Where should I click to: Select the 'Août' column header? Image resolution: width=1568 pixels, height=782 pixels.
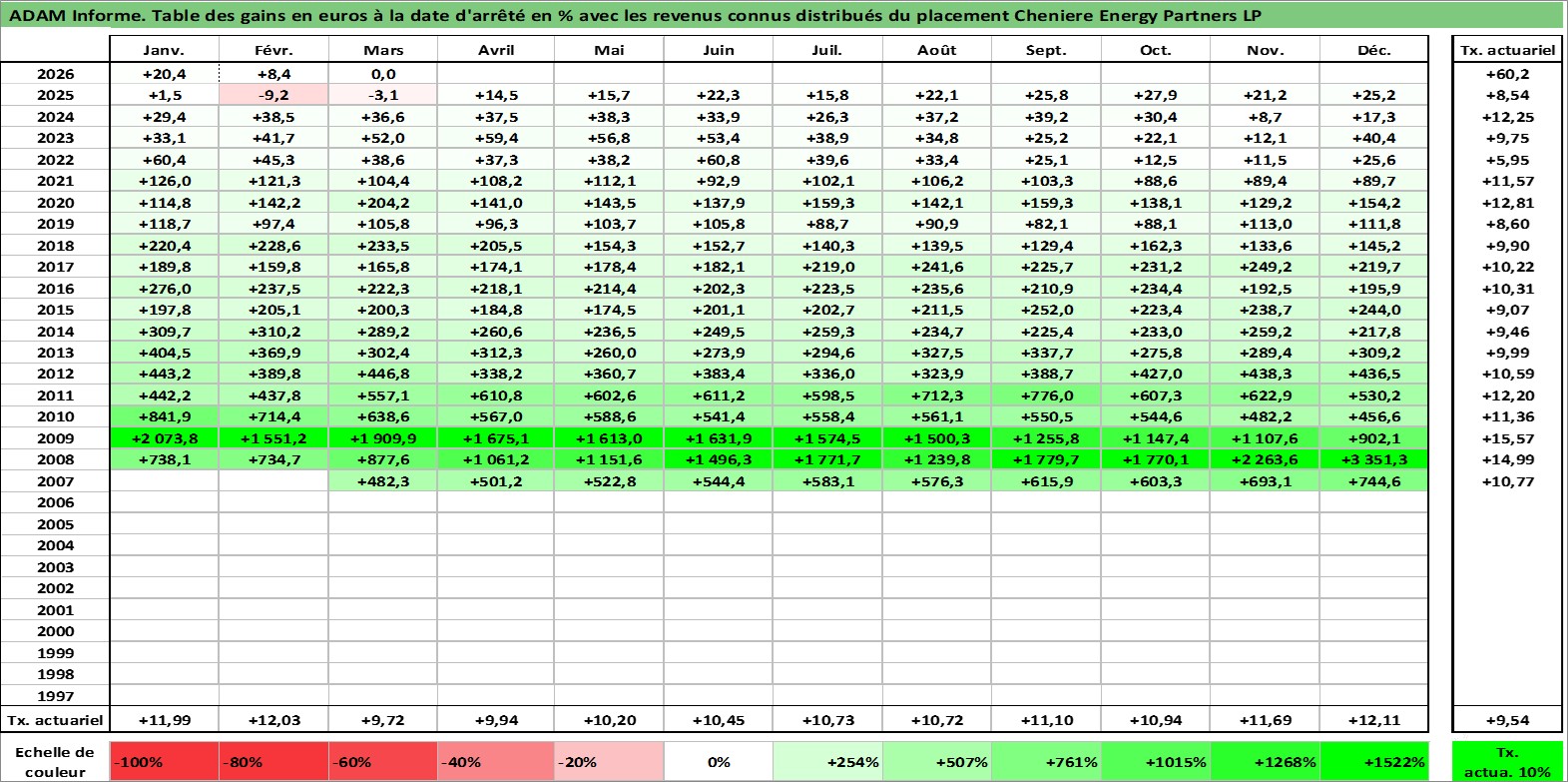pyautogui.click(x=937, y=50)
